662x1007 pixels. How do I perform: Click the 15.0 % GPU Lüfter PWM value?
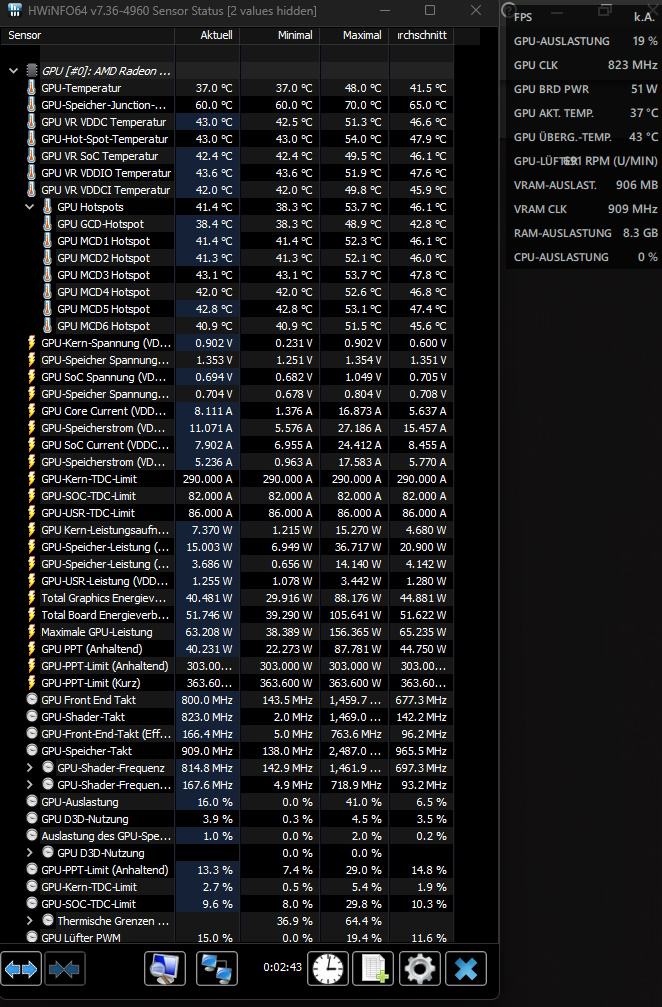tap(214, 938)
